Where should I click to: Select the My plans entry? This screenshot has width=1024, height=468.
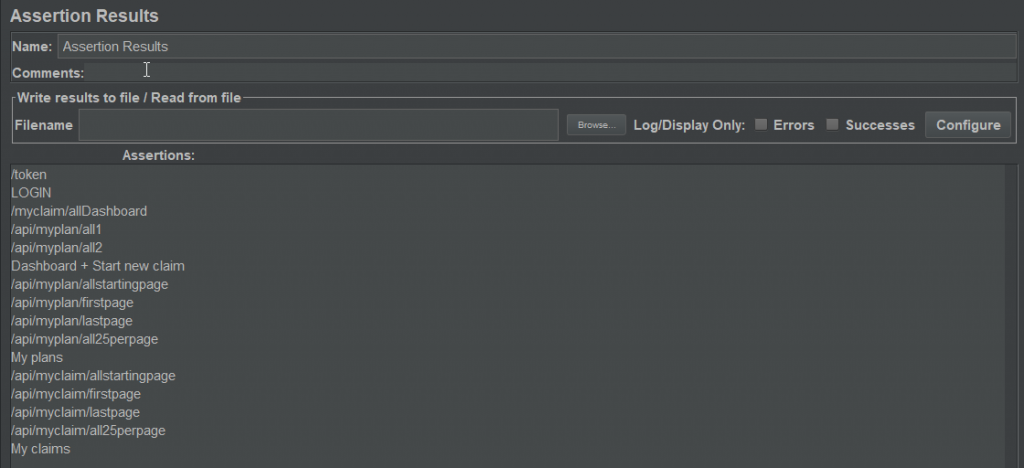point(37,358)
